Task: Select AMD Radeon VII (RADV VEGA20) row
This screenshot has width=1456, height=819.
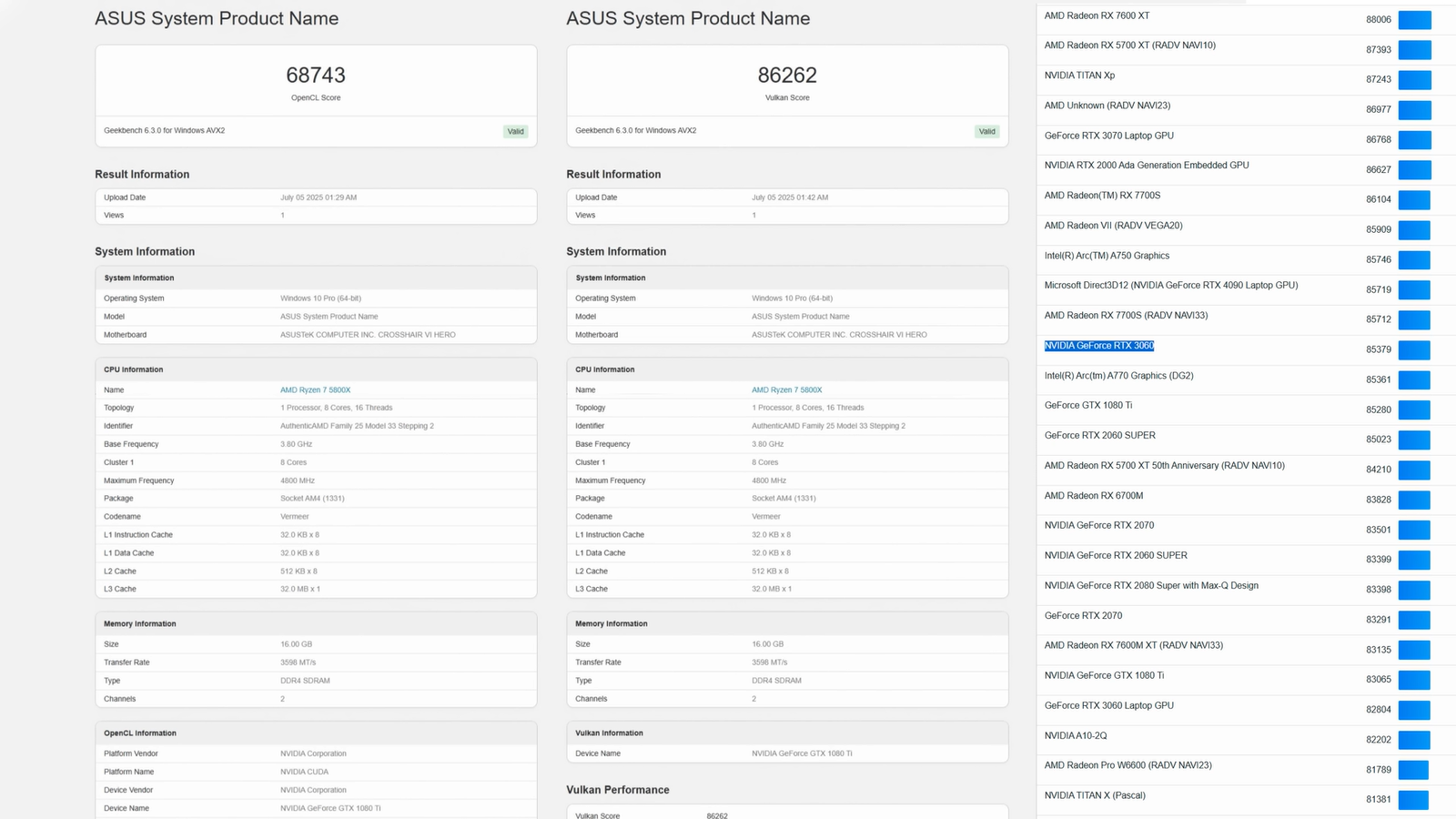Action: [x=1113, y=226]
